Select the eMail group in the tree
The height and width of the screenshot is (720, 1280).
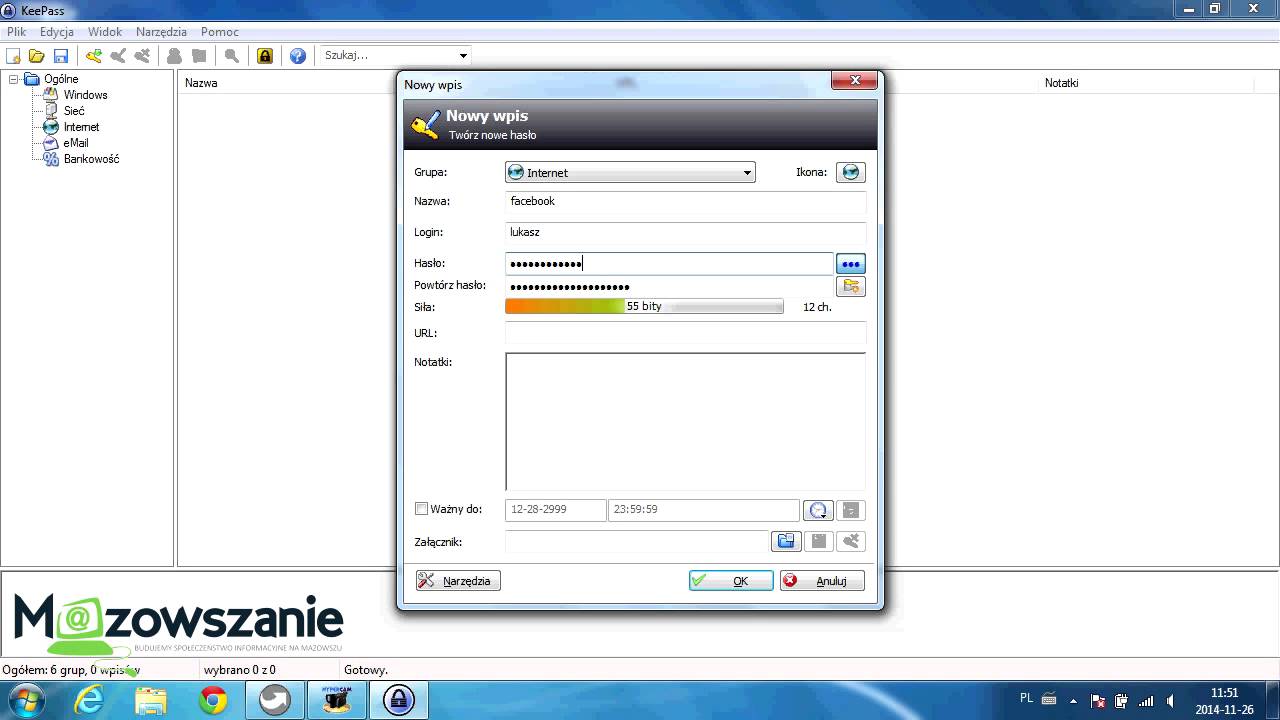tap(76, 143)
